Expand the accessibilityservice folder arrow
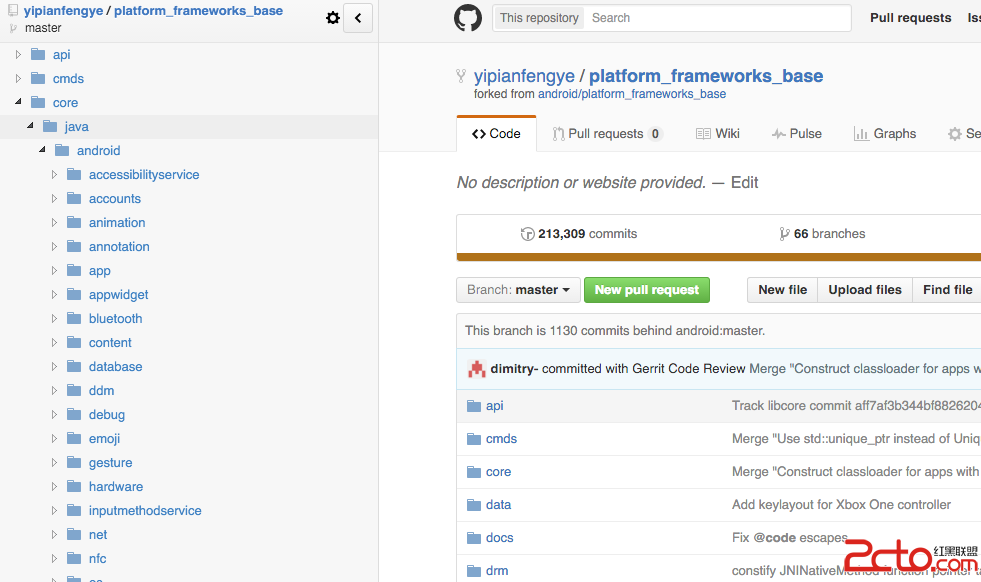The height and width of the screenshot is (582, 981). coord(54,174)
